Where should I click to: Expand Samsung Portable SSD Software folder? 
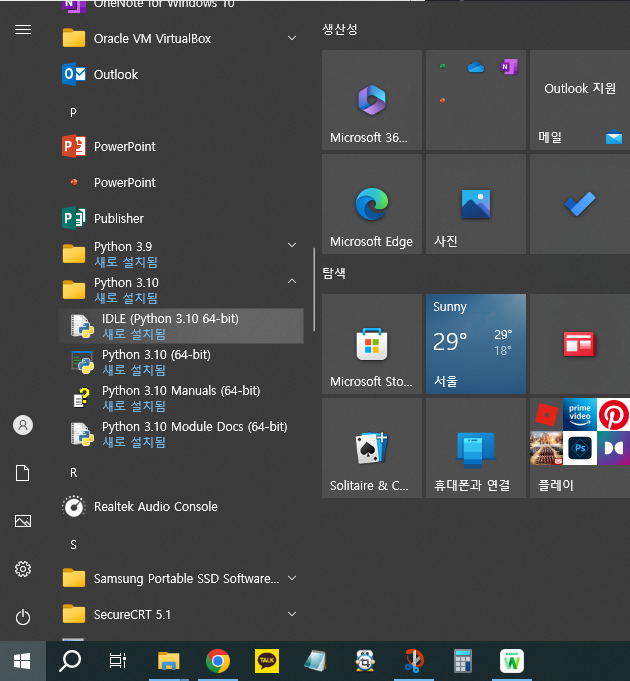click(292, 578)
